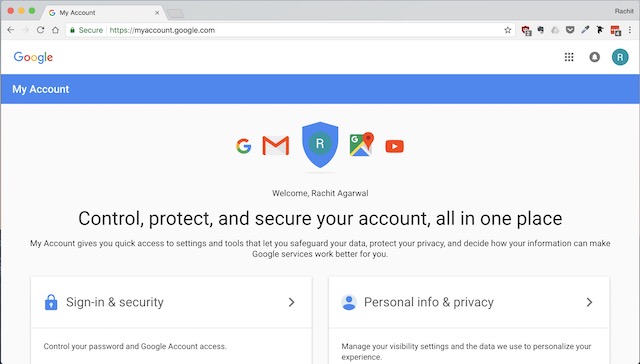Open the Sign-in & security heading
Screen dimensions: 640x364
click(115, 302)
